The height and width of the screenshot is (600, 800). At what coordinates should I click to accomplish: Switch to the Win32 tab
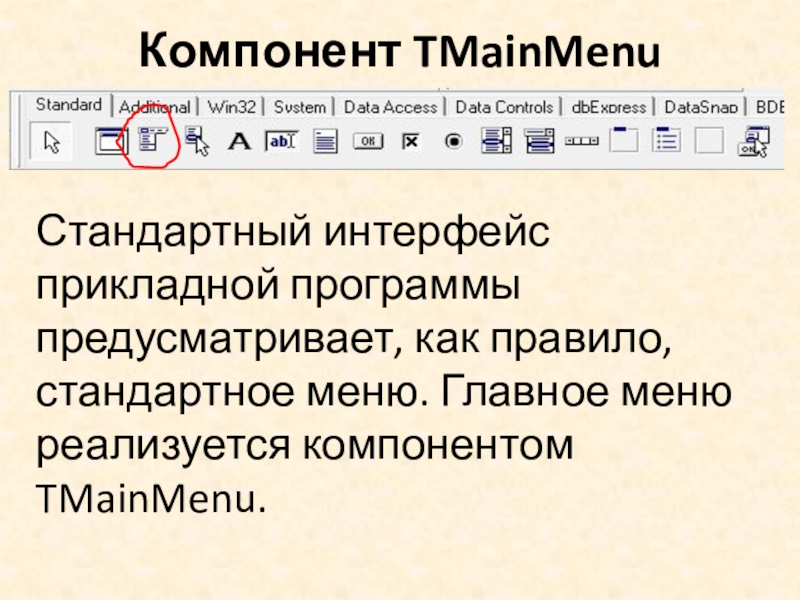point(232,107)
